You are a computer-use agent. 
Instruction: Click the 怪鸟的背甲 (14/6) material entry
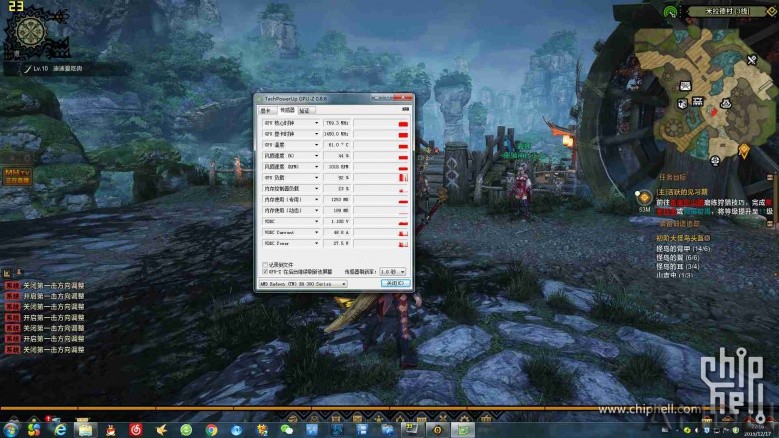683,248
